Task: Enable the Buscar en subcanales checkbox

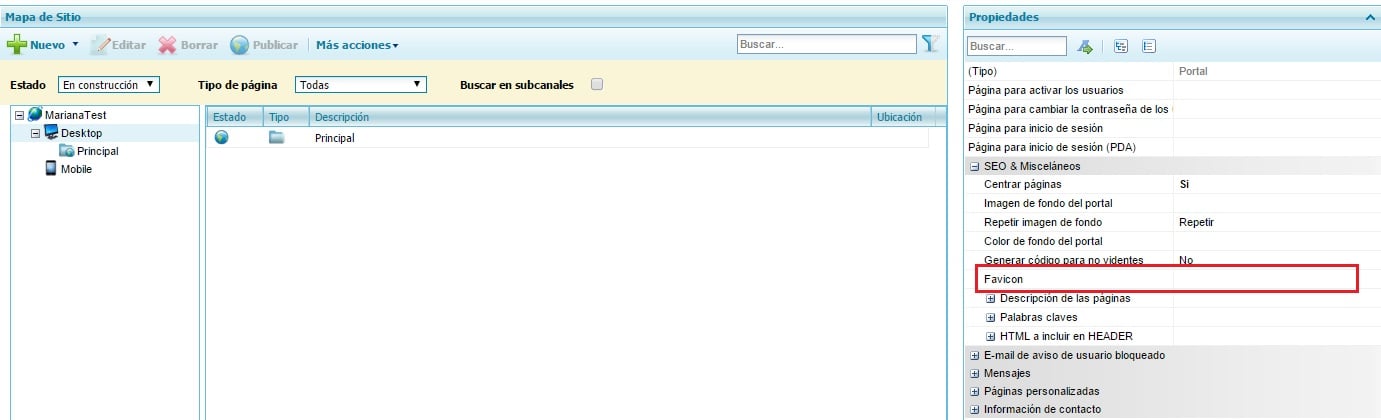Action: coord(597,85)
